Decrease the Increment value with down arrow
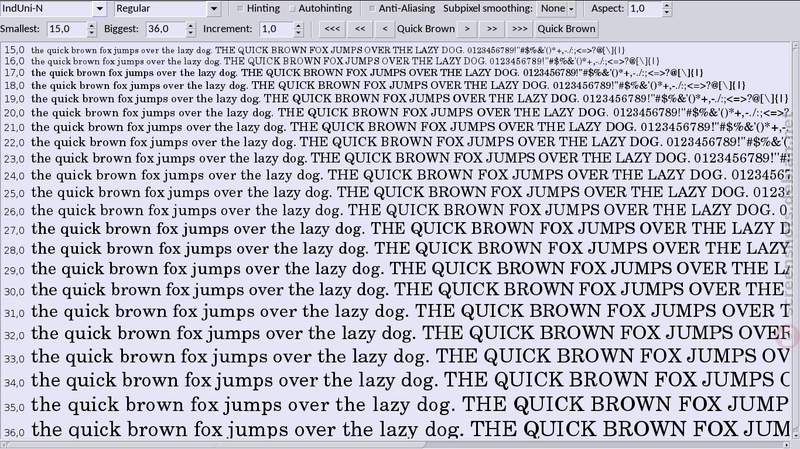This screenshot has width=800, height=449. [298, 32]
